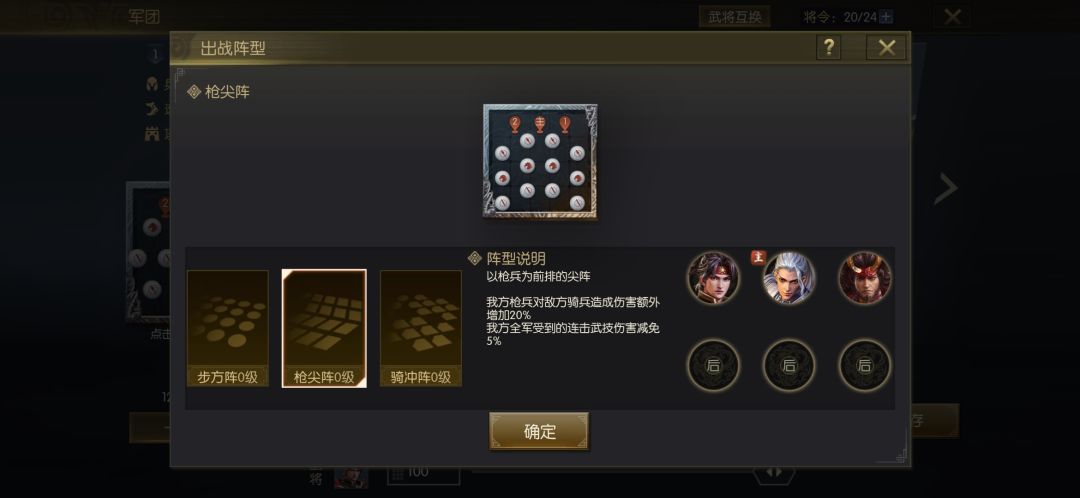Confirm formation with the 确定 button
The image size is (1080, 498).
click(x=539, y=431)
